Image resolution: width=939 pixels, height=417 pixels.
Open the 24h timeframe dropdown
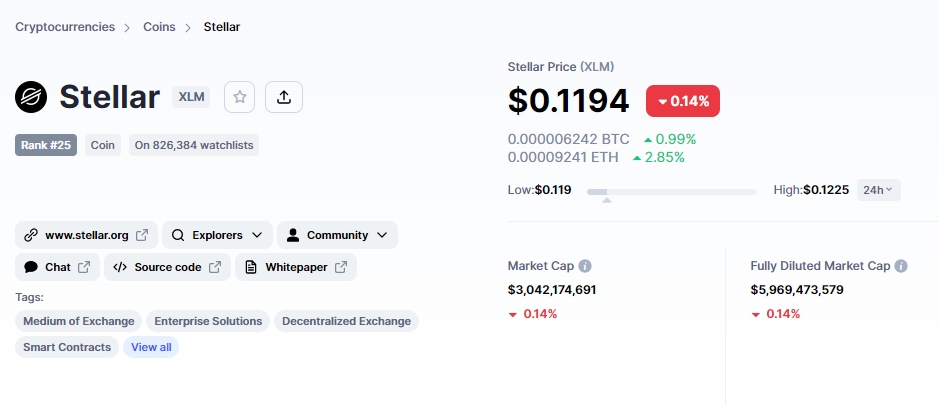879,190
